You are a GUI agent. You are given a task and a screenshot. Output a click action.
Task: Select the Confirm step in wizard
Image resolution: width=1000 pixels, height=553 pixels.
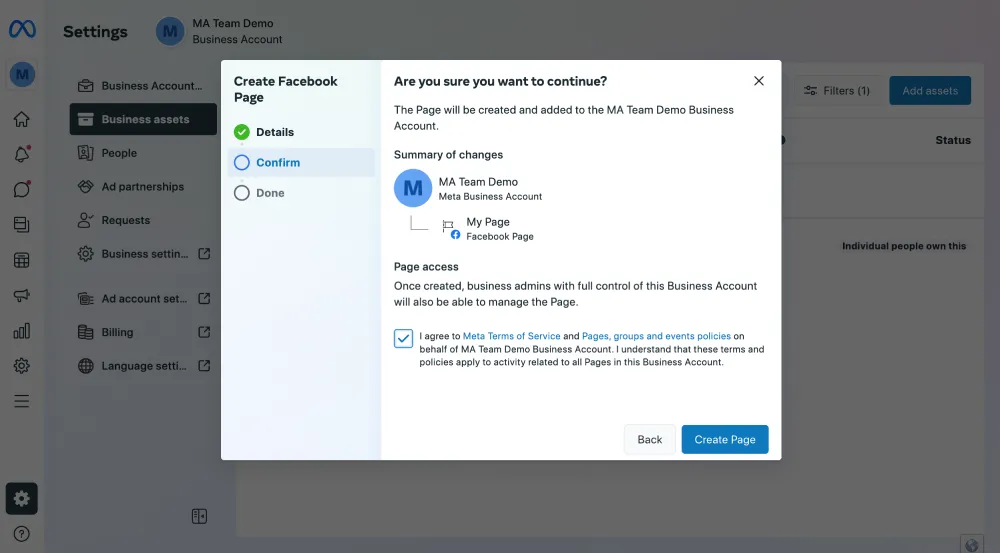pyautogui.click(x=277, y=162)
